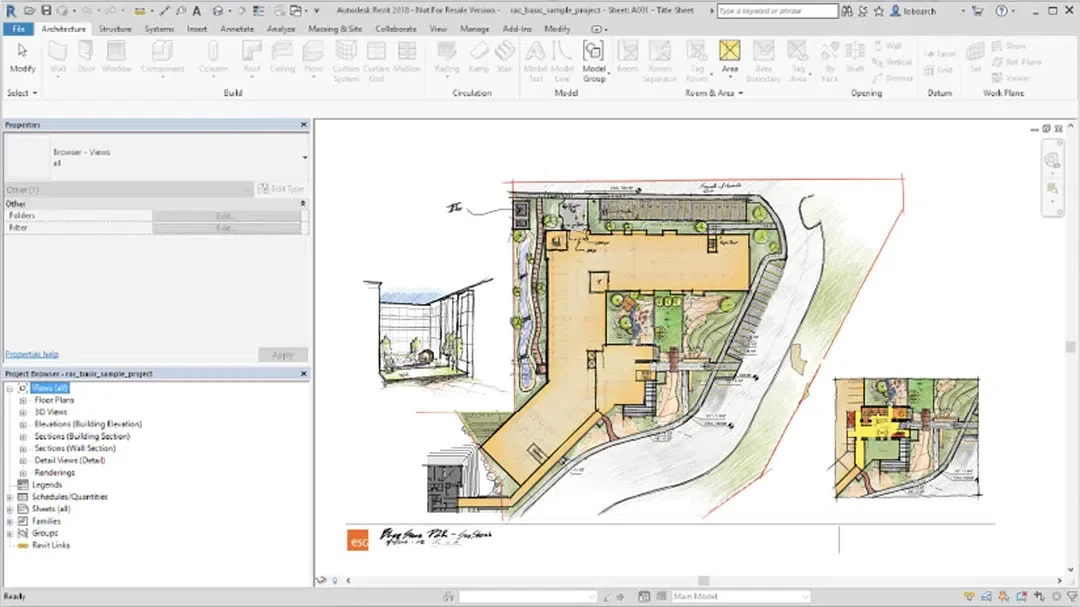Click Edit Type button
Image resolution: width=1080 pixels, height=607 pixels.
pos(281,189)
